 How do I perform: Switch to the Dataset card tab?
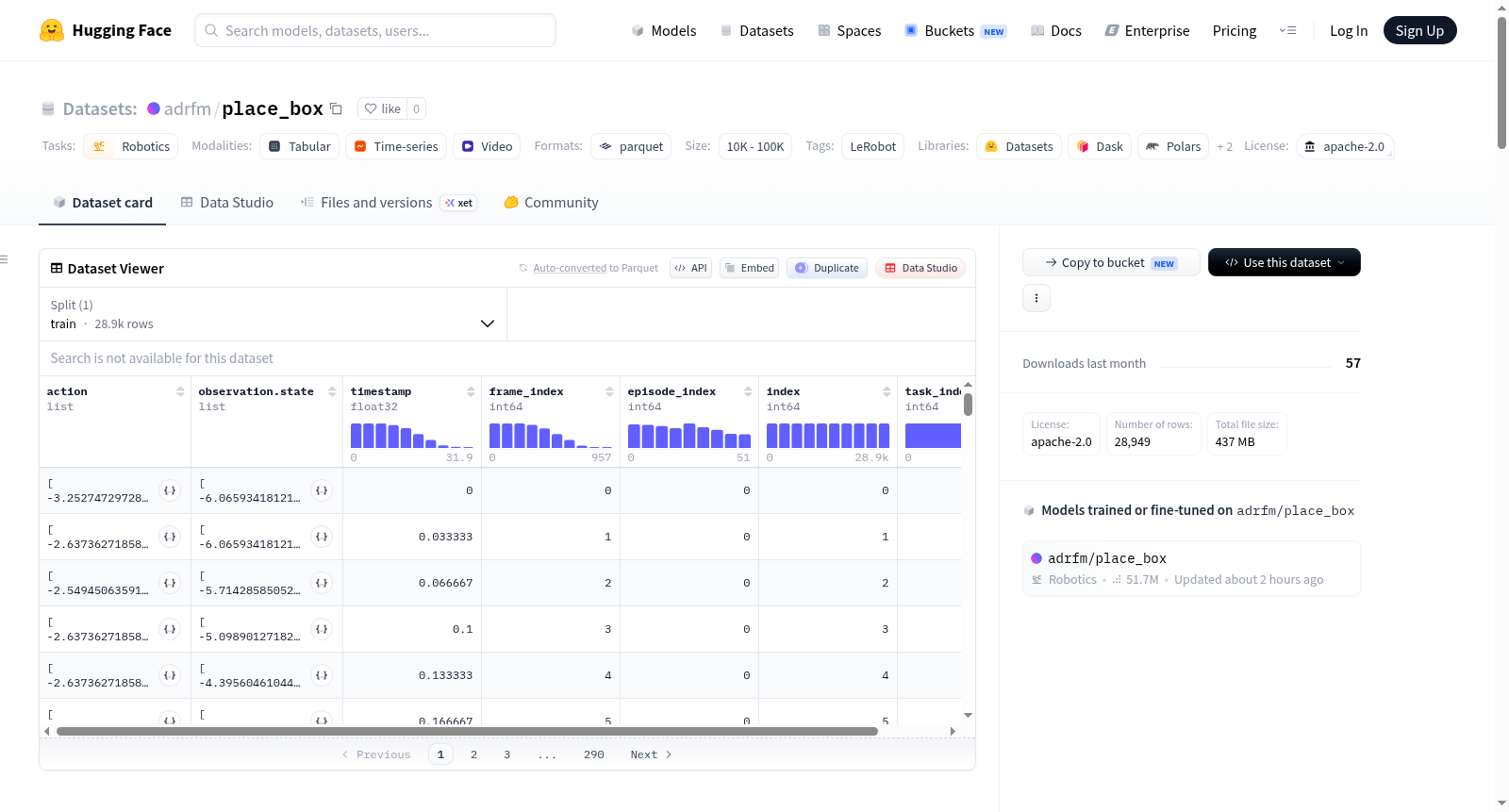click(x=103, y=203)
